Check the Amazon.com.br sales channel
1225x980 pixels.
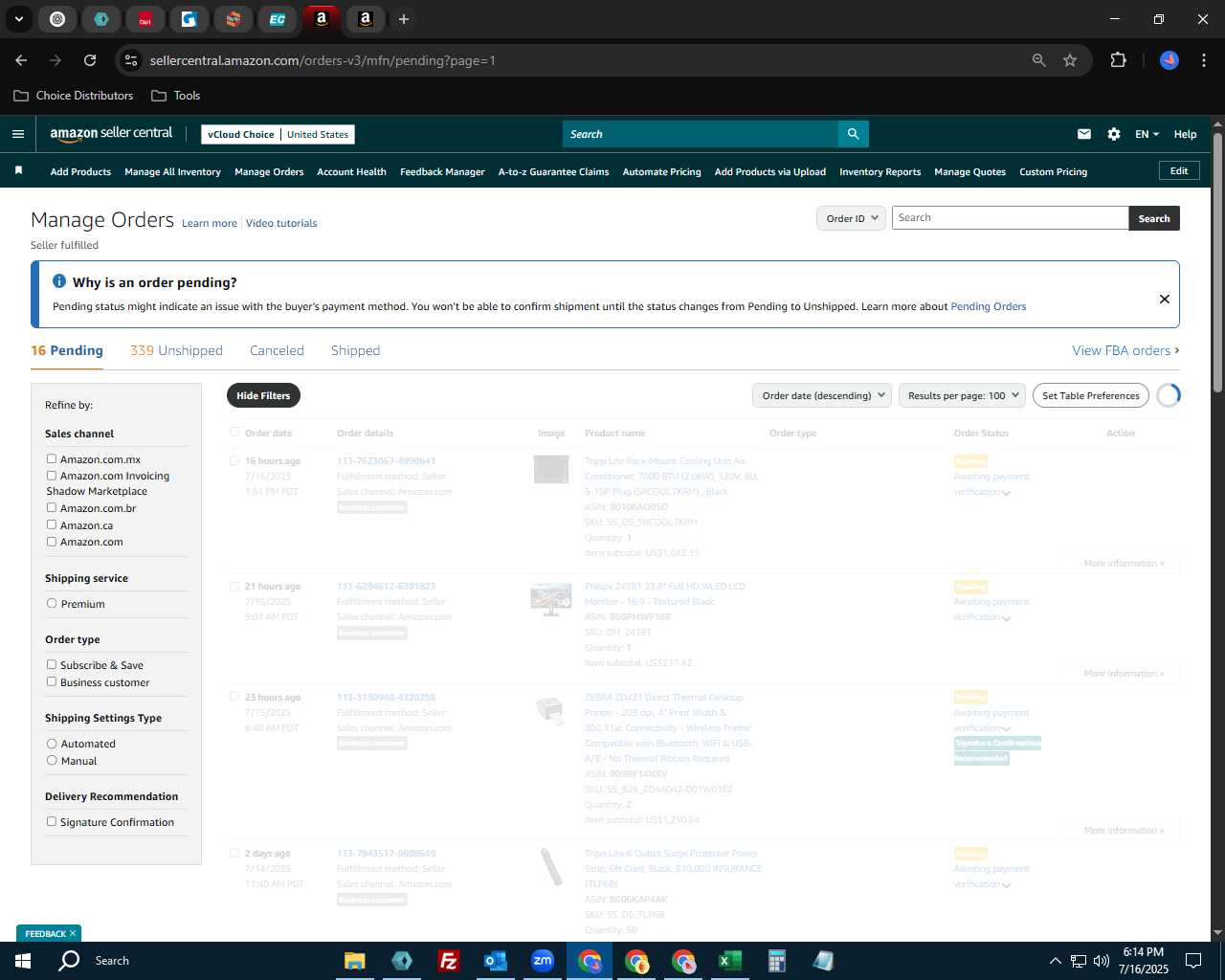point(52,507)
